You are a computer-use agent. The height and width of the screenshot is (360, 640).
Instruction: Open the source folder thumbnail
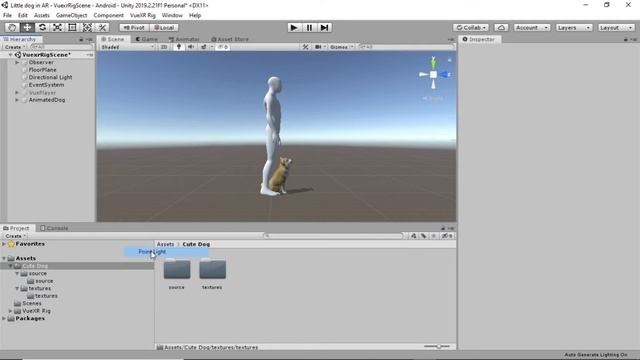(177, 269)
